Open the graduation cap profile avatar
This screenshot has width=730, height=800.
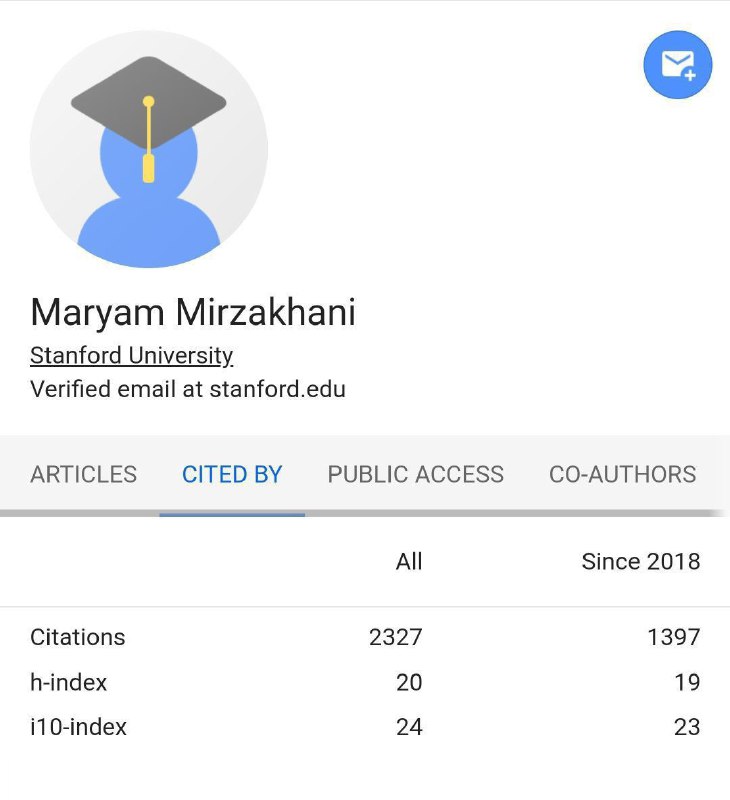(x=148, y=148)
